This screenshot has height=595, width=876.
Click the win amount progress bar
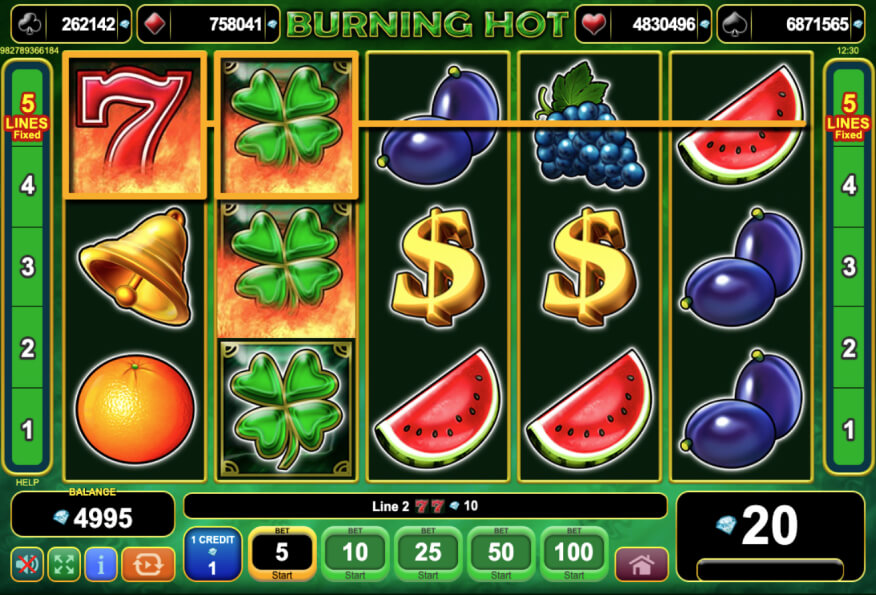point(770,569)
